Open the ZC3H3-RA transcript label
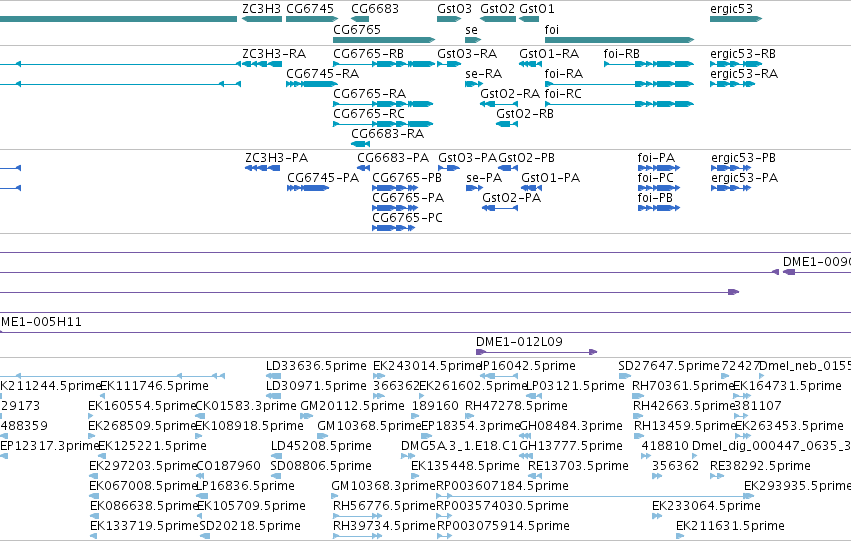The height and width of the screenshot is (541, 851). [x=274, y=54]
